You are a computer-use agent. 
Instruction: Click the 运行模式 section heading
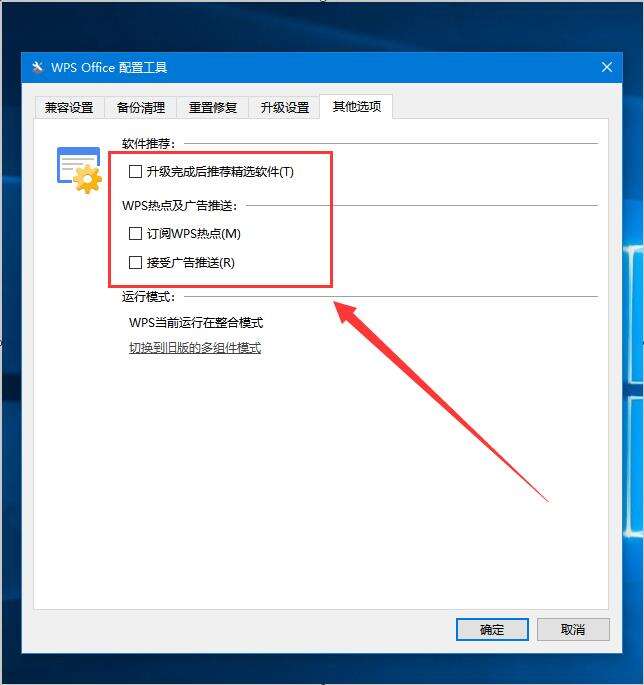(148, 297)
